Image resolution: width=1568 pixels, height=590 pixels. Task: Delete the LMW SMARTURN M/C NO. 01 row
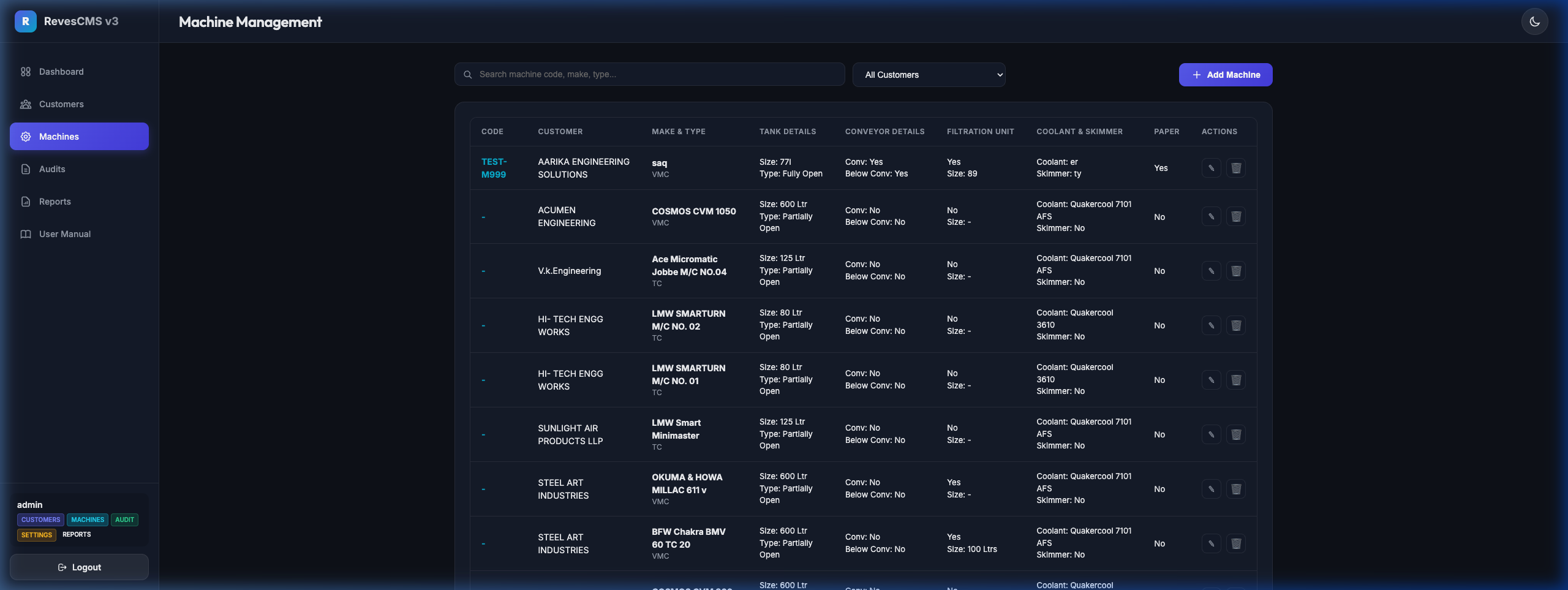click(1236, 380)
